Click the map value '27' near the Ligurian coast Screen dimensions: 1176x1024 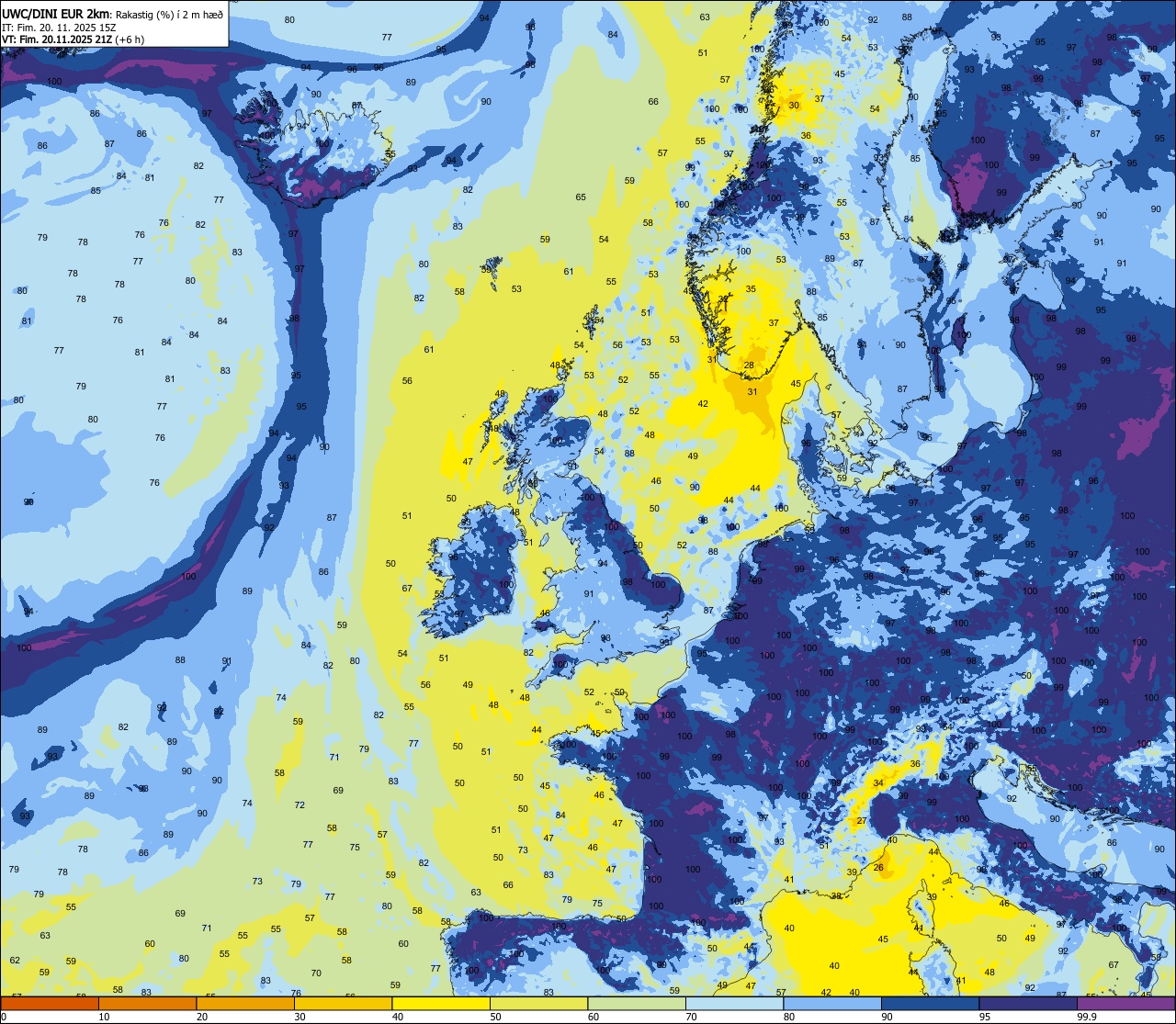click(x=862, y=821)
